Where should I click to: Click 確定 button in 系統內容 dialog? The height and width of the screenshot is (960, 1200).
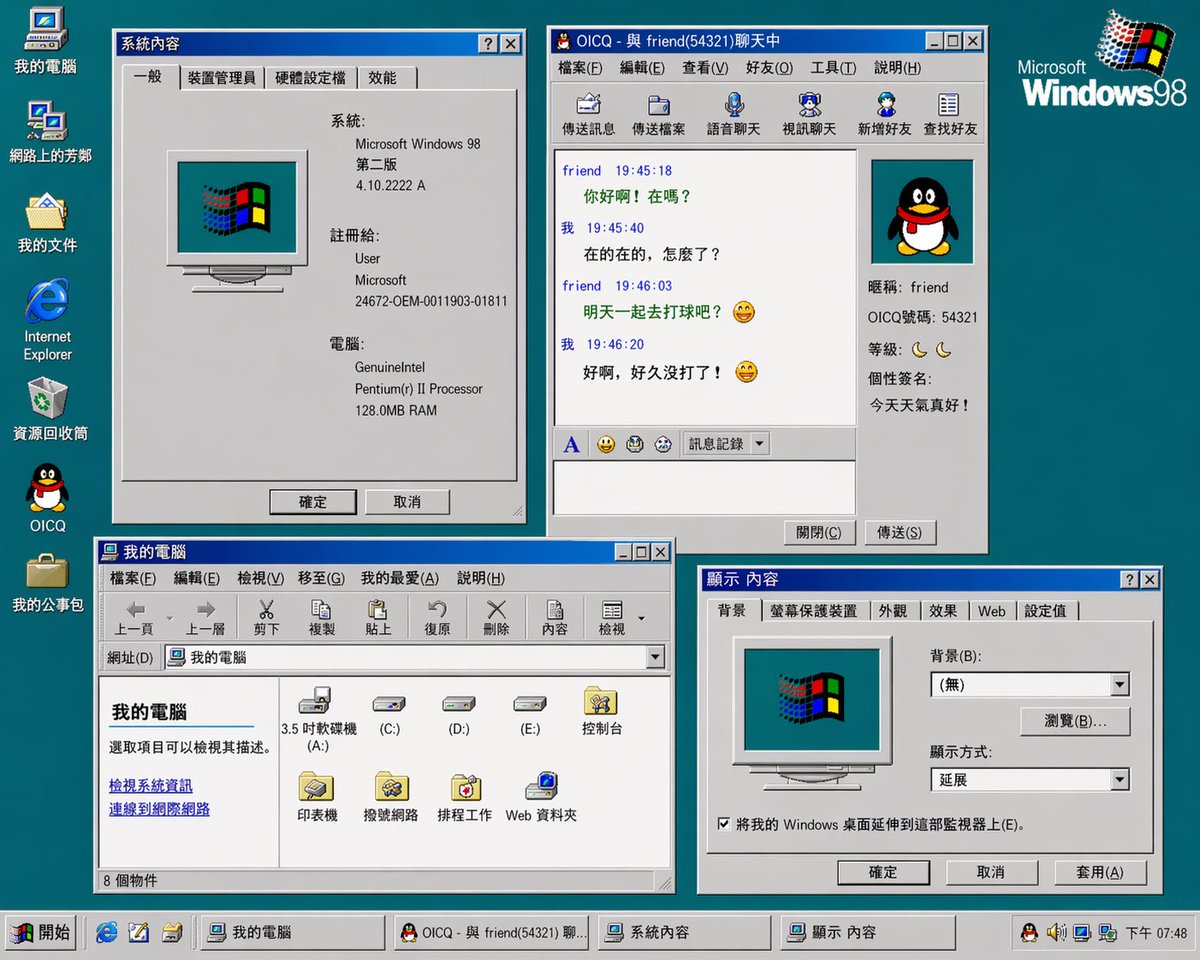(313, 502)
